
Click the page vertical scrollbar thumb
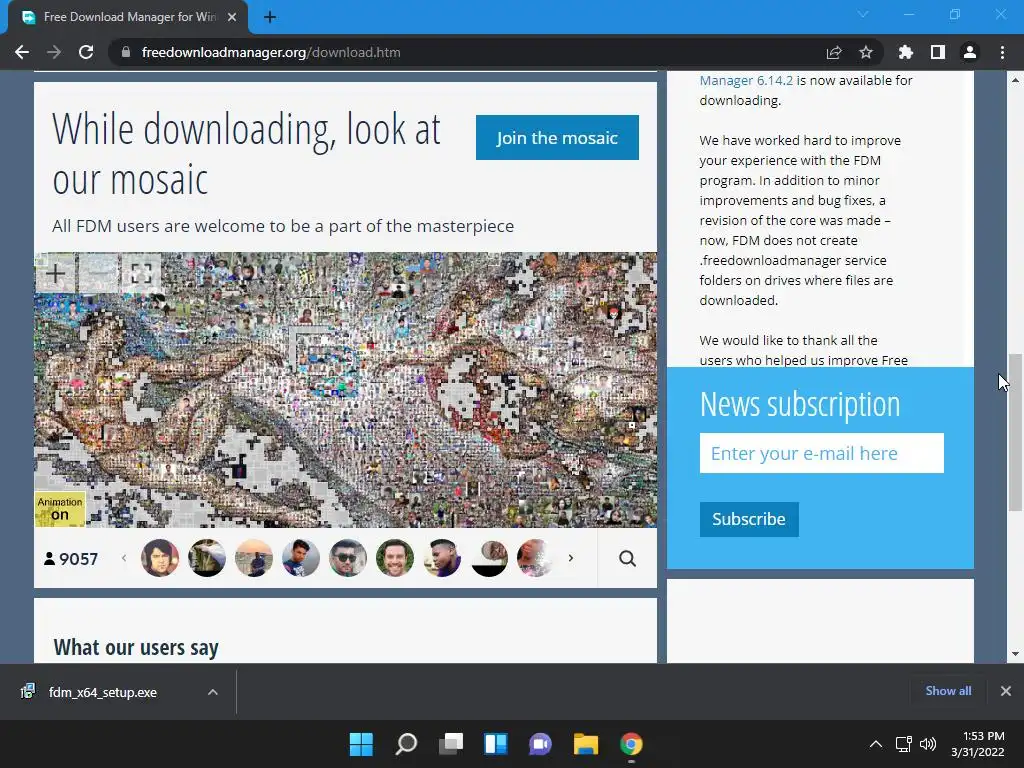point(1015,432)
